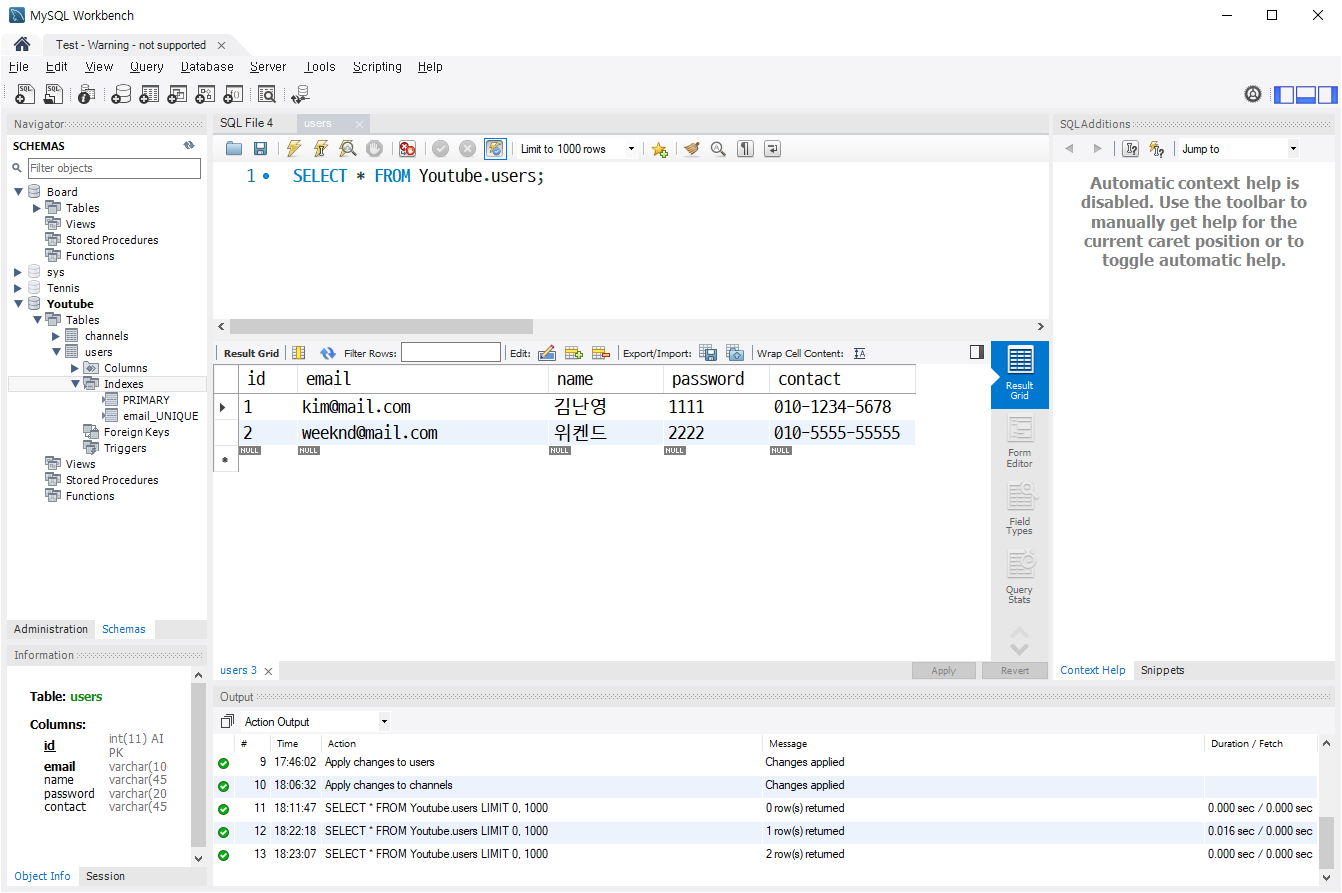Export recordset to external file
Image resolution: width=1342 pixels, height=893 pixels.
(708, 353)
